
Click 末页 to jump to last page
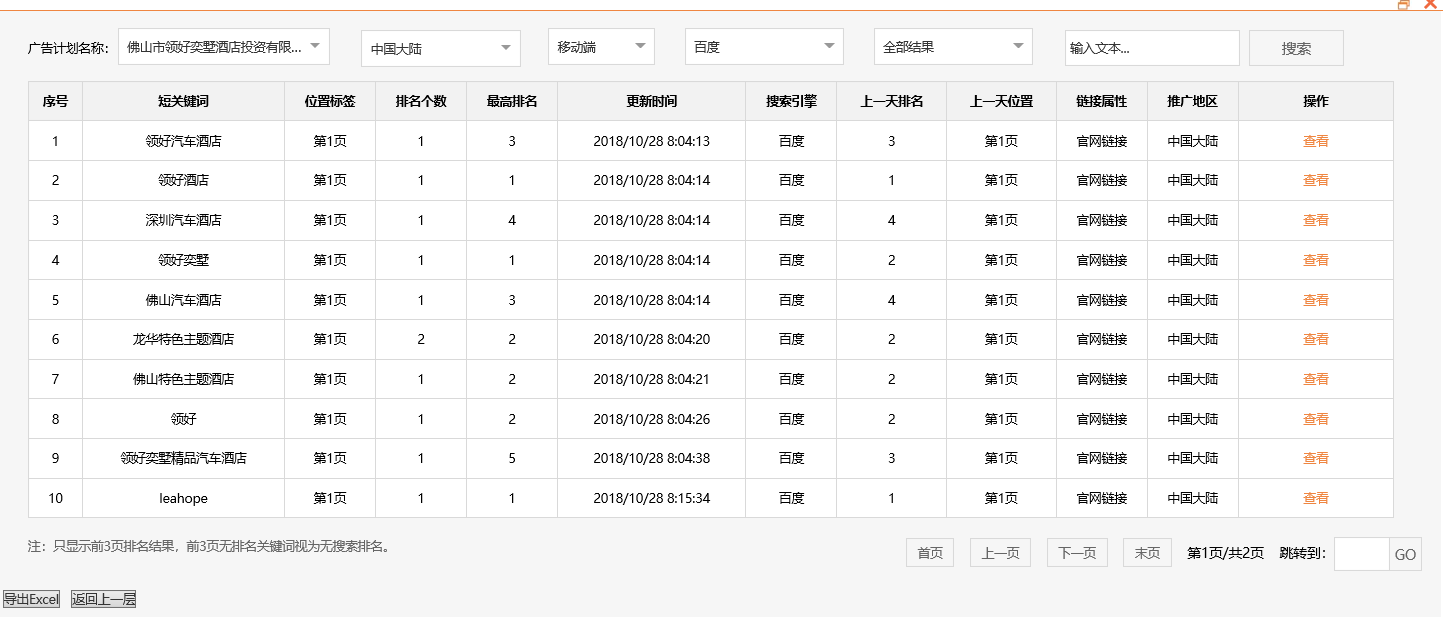1146,551
